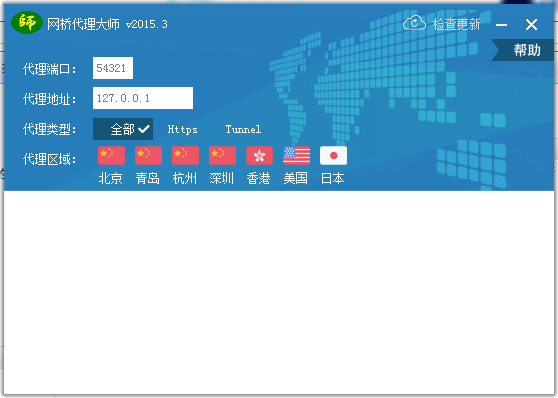Click 检查更新 to check for updates
Viewport: 558px width, 398px height.
[457, 25]
